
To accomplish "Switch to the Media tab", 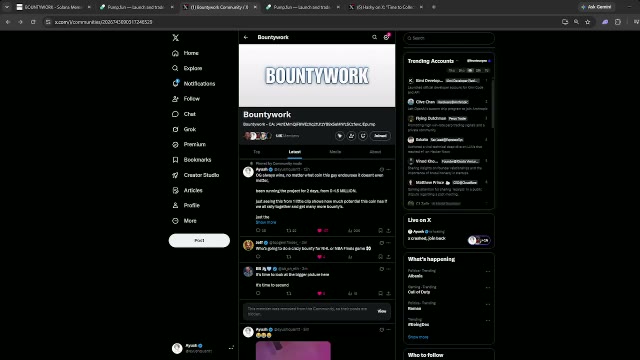I will point(335,152).
